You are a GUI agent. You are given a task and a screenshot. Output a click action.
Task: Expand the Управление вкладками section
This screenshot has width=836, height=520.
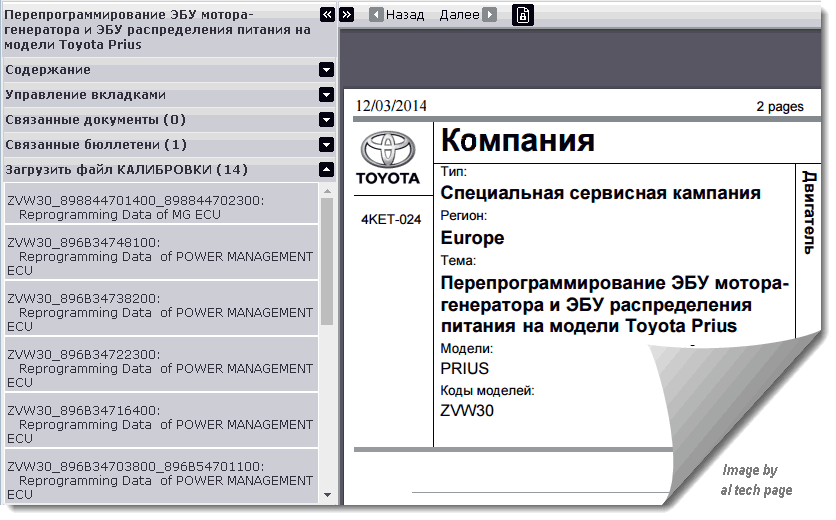pyautogui.click(x=326, y=95)
